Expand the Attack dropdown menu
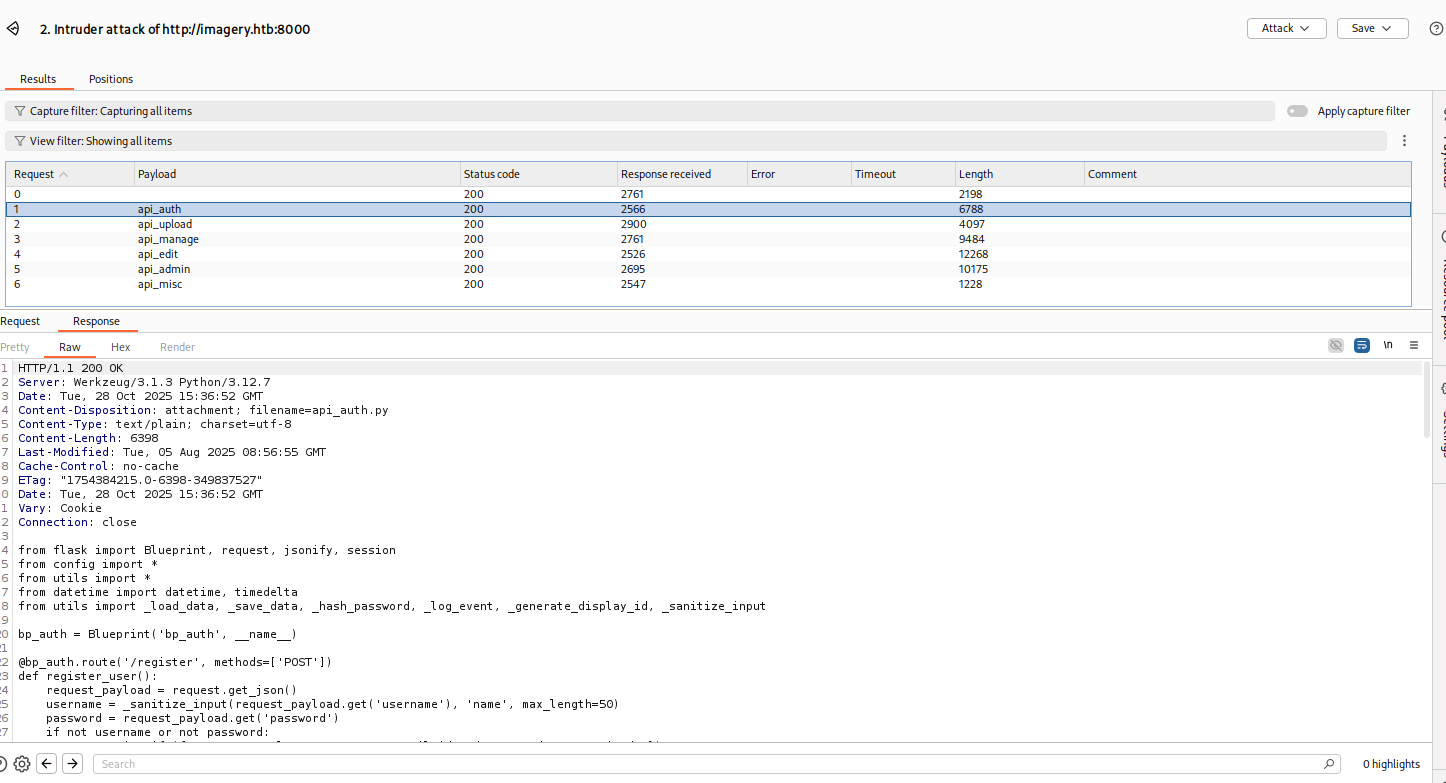This screenshot has width=1446, height=783. [1286, 29]
